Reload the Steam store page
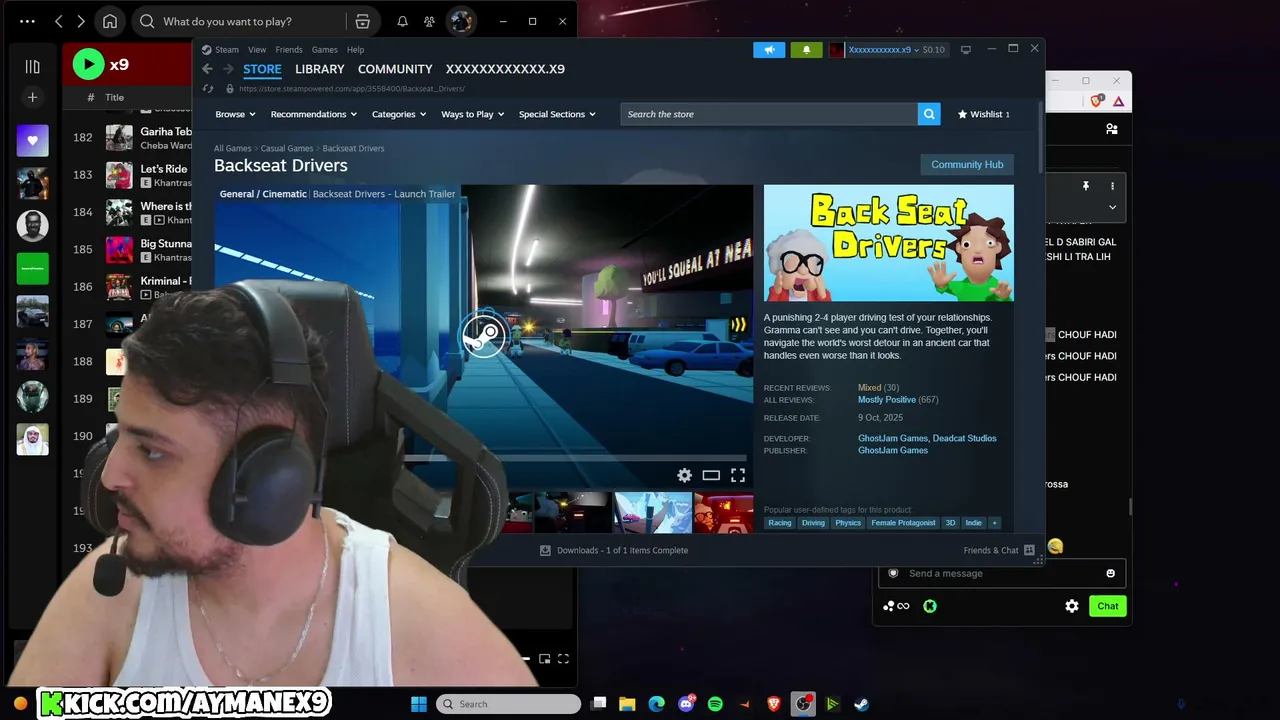This screenshot has width=1280, height=720. (208, 88)
